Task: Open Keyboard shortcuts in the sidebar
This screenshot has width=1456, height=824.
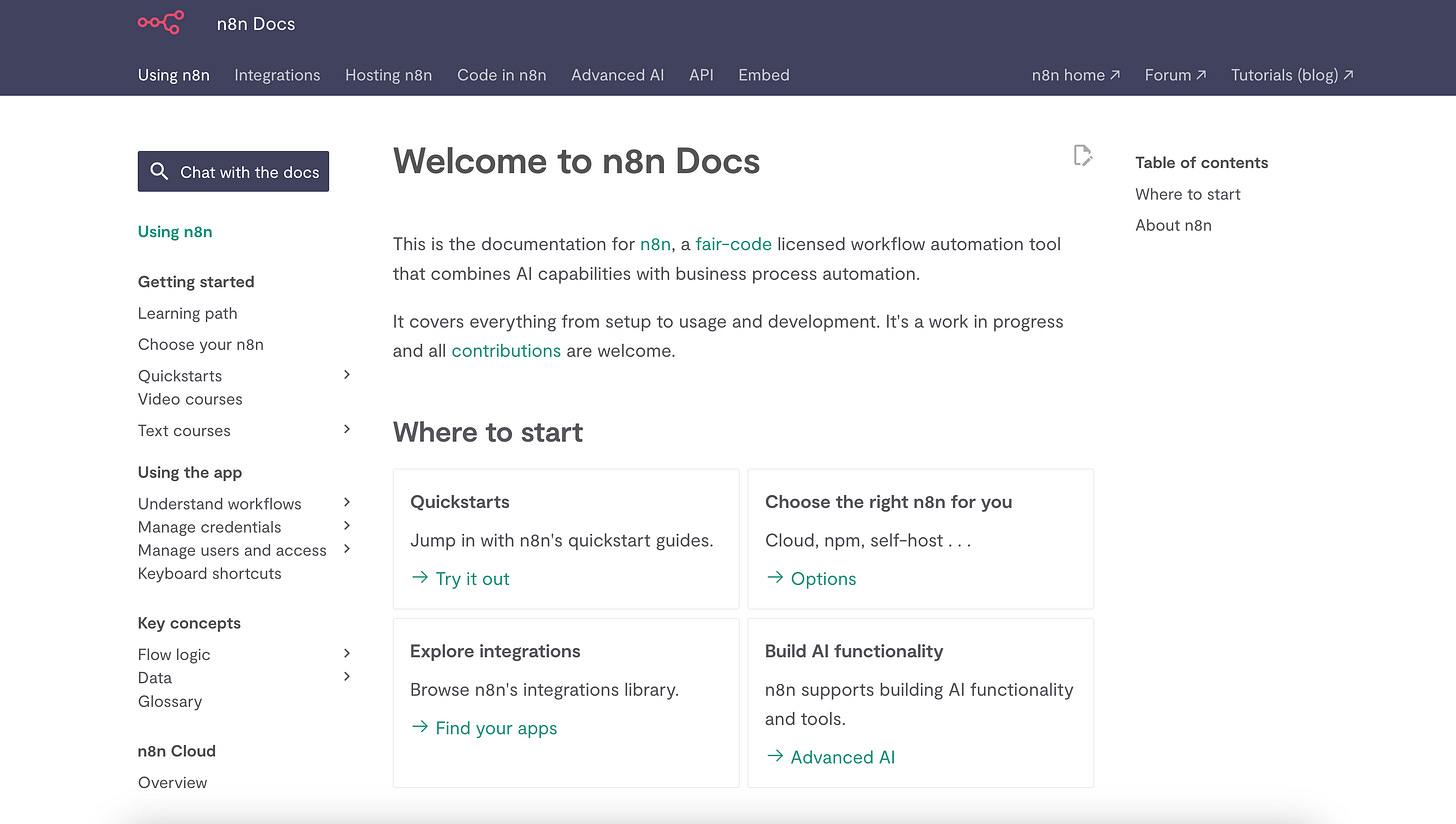Action: pyautogui.click(x=210, y=573)
